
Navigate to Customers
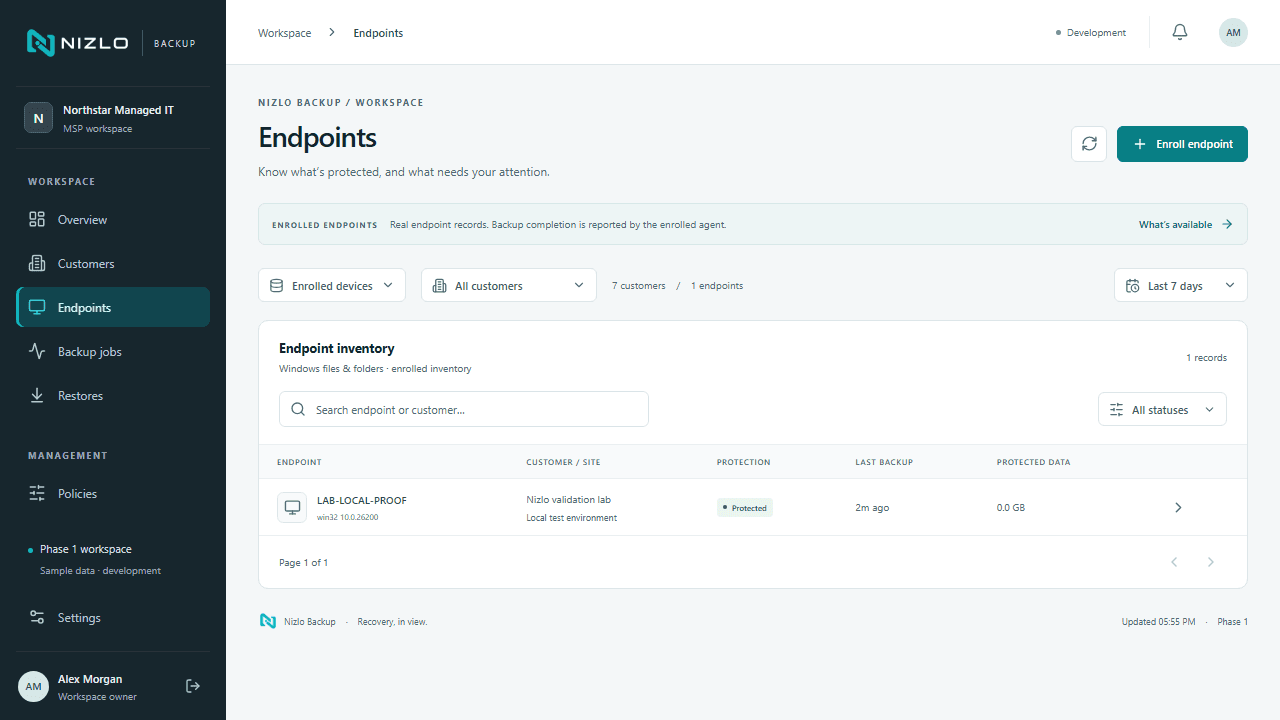point(113,263)
